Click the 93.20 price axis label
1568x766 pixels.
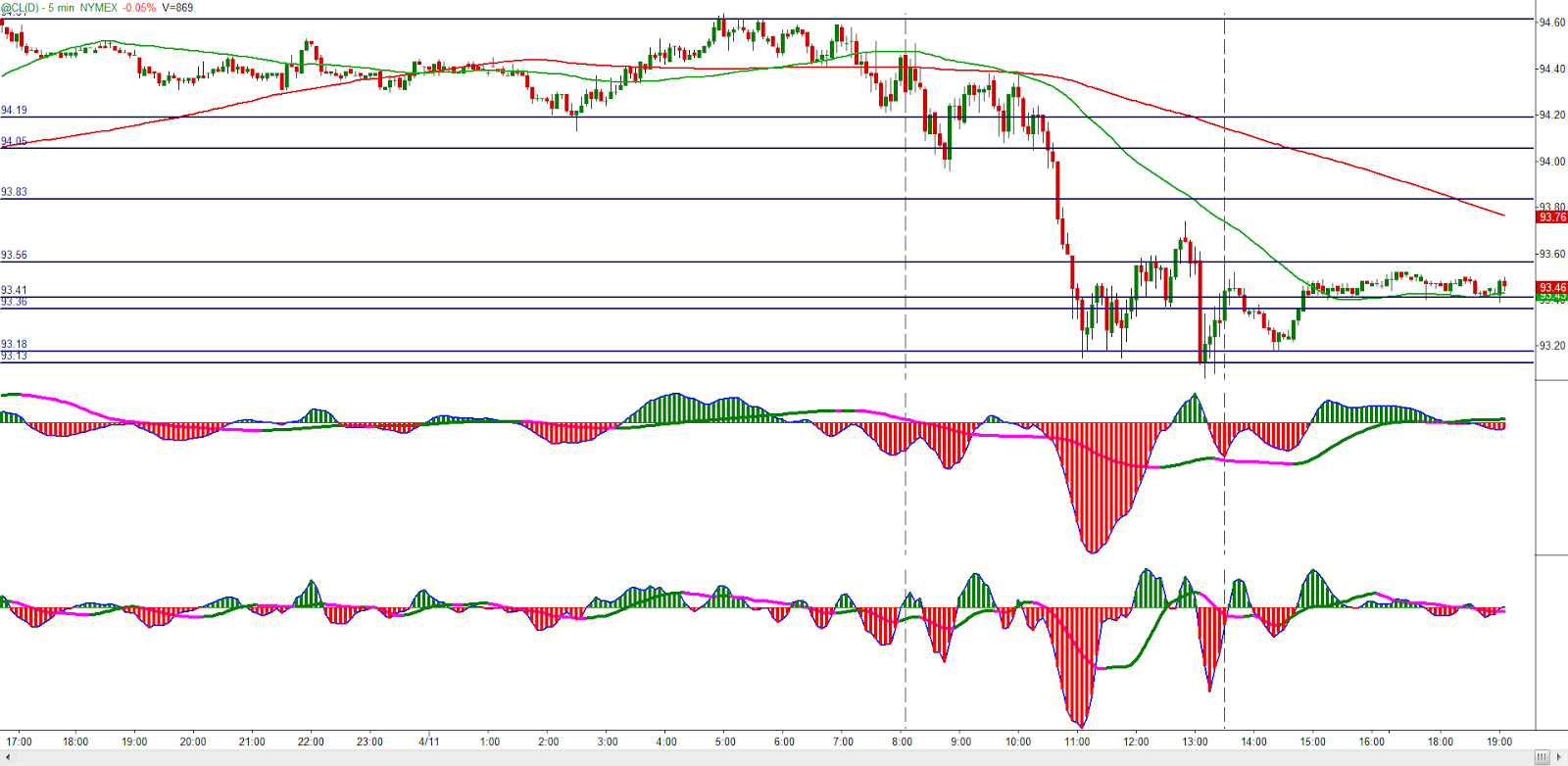(1552, 345)
